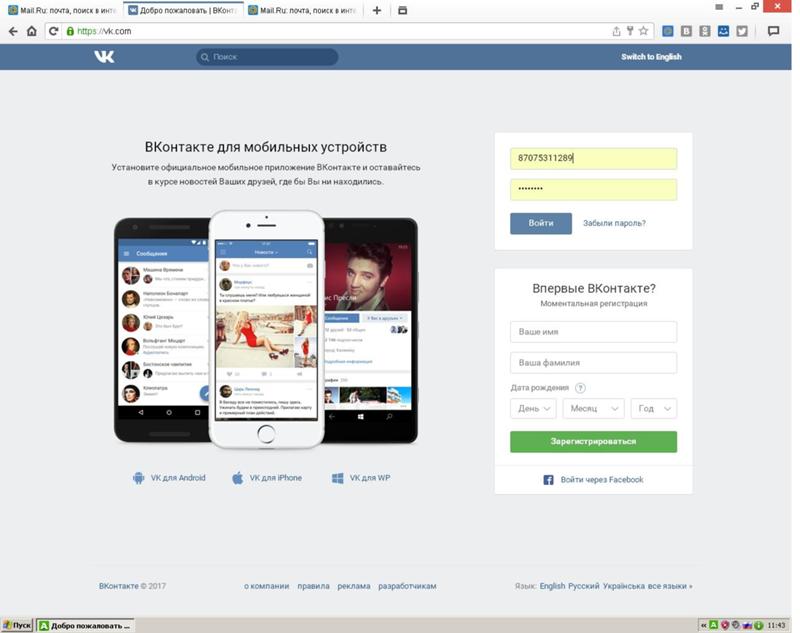Open the chat bubble icon in toolbar
Image resolution: width=800 pixels, height=633 pixels.
click(773, 31)
